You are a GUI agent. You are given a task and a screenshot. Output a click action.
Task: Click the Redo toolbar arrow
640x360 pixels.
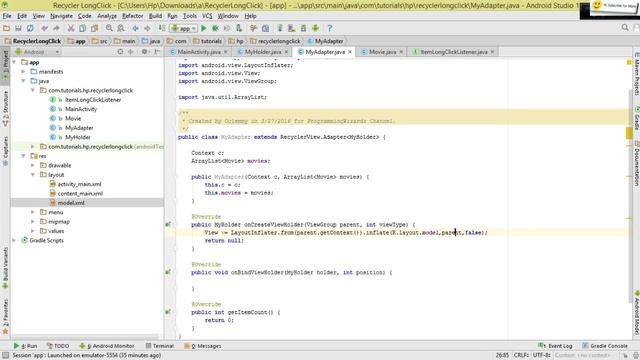[56, 28]
